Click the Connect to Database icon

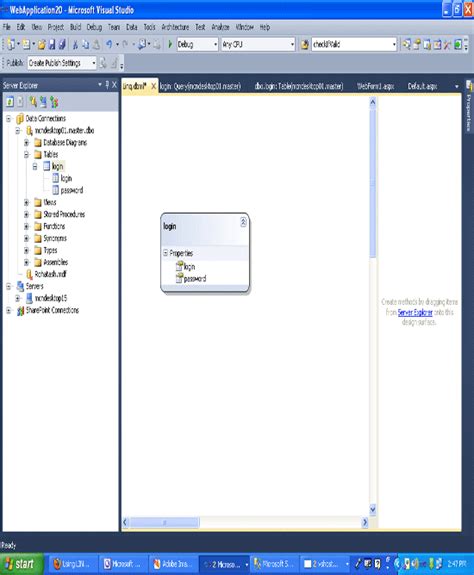33,102
